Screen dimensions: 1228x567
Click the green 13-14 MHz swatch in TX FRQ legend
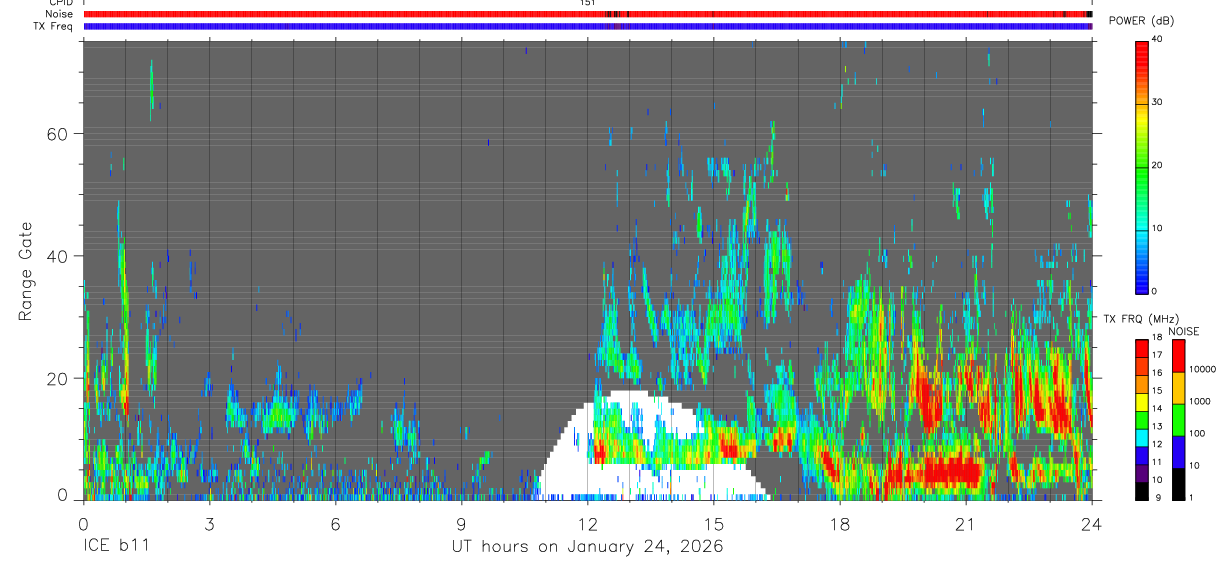1142,420
